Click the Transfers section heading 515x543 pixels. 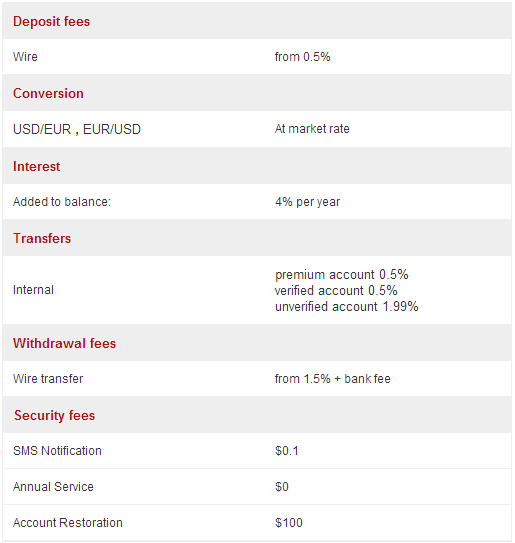coord(42,238)
